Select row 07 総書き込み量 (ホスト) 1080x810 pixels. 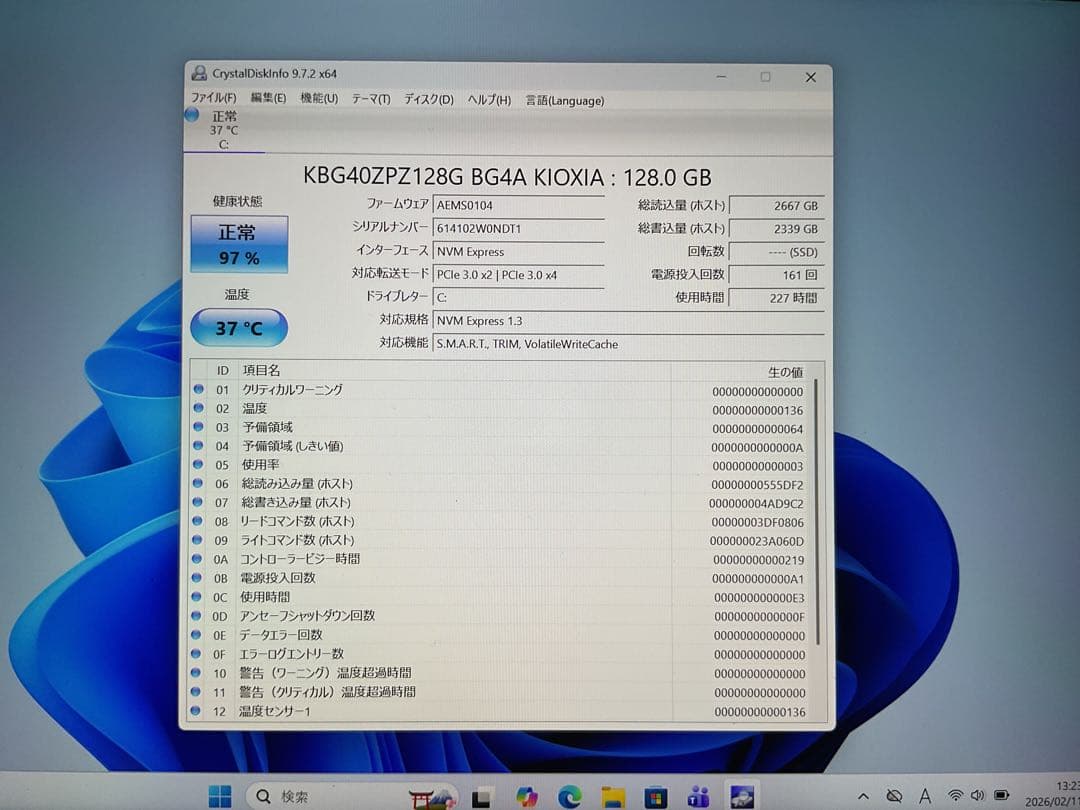(x=501, y=503)
